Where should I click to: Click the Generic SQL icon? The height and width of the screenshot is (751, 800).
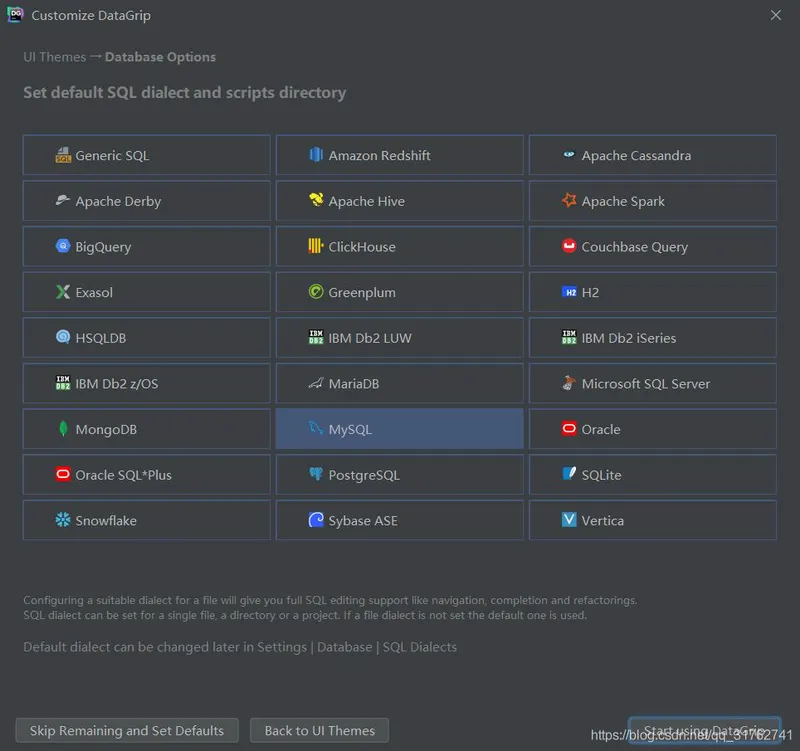click(63, 155)
